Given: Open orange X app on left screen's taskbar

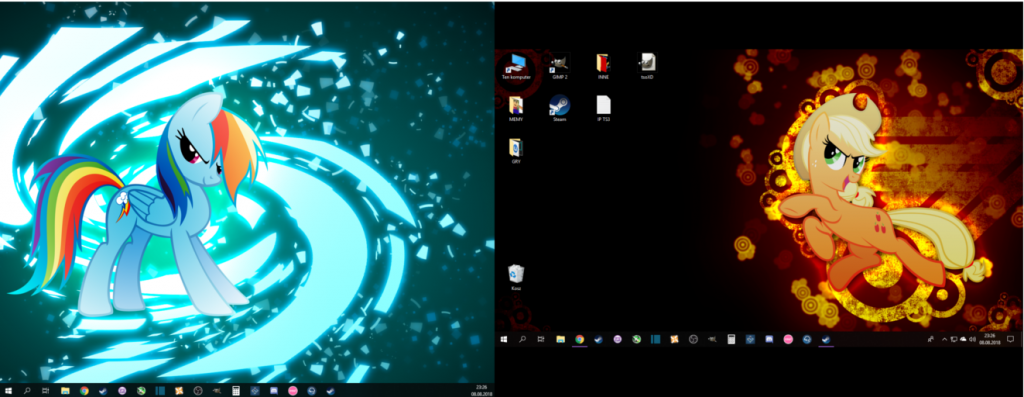Looking at the screenshot, I should (x=179, y=390).
